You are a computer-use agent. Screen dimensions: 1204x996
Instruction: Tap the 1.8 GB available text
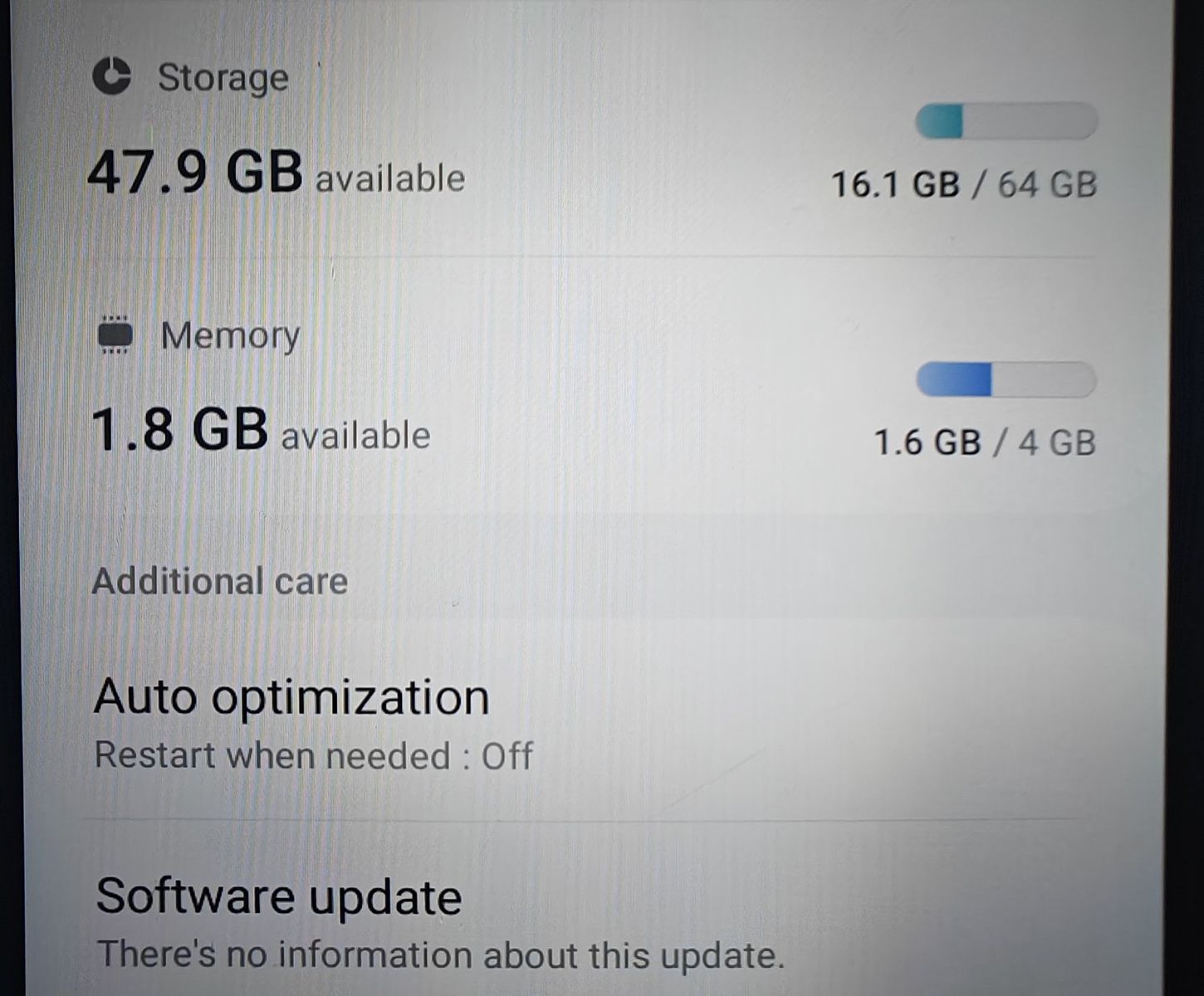[261, 430]
